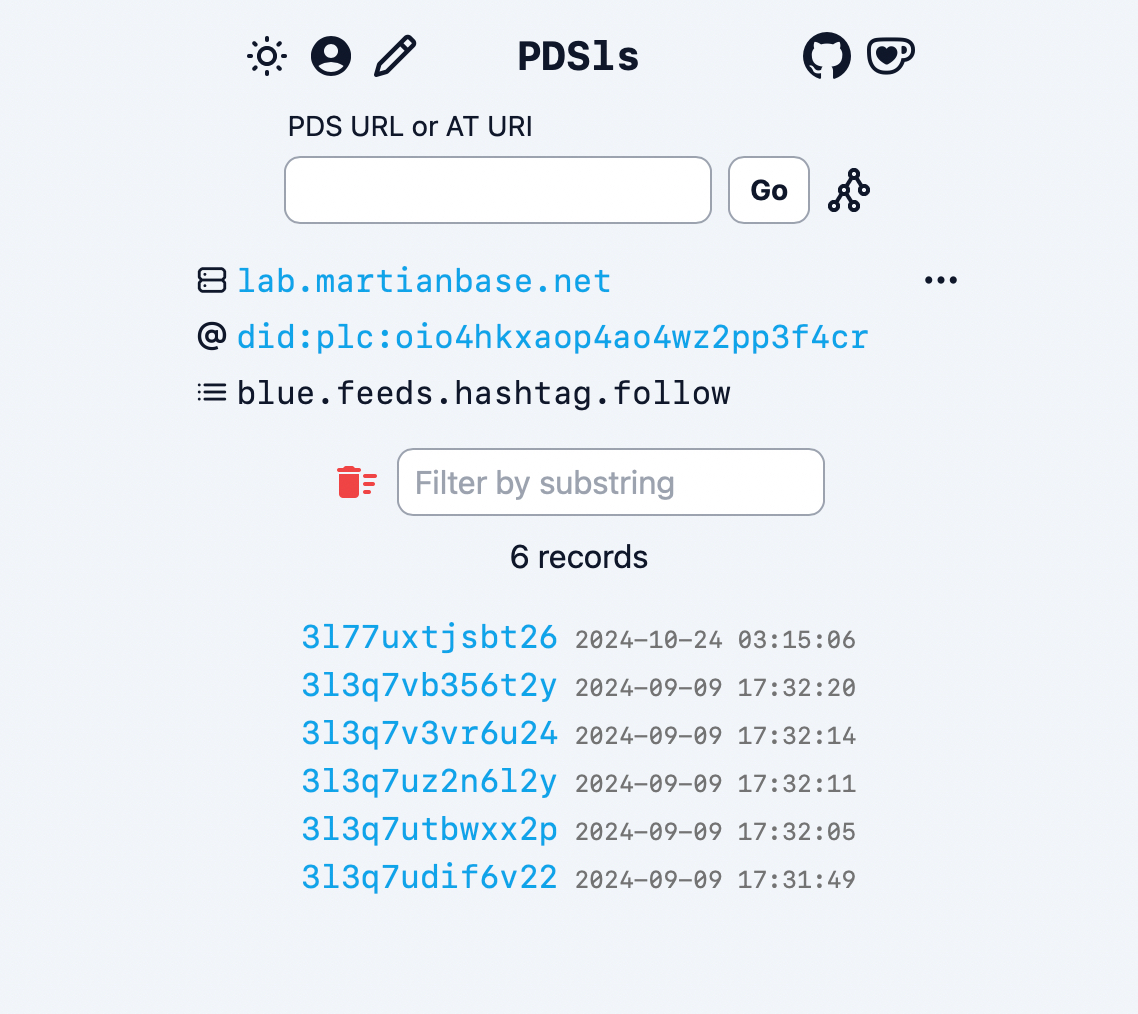Toggle the light/dark theme sun icon
The width and height of the screenshot is (1138, 1014).
(267, 56)
